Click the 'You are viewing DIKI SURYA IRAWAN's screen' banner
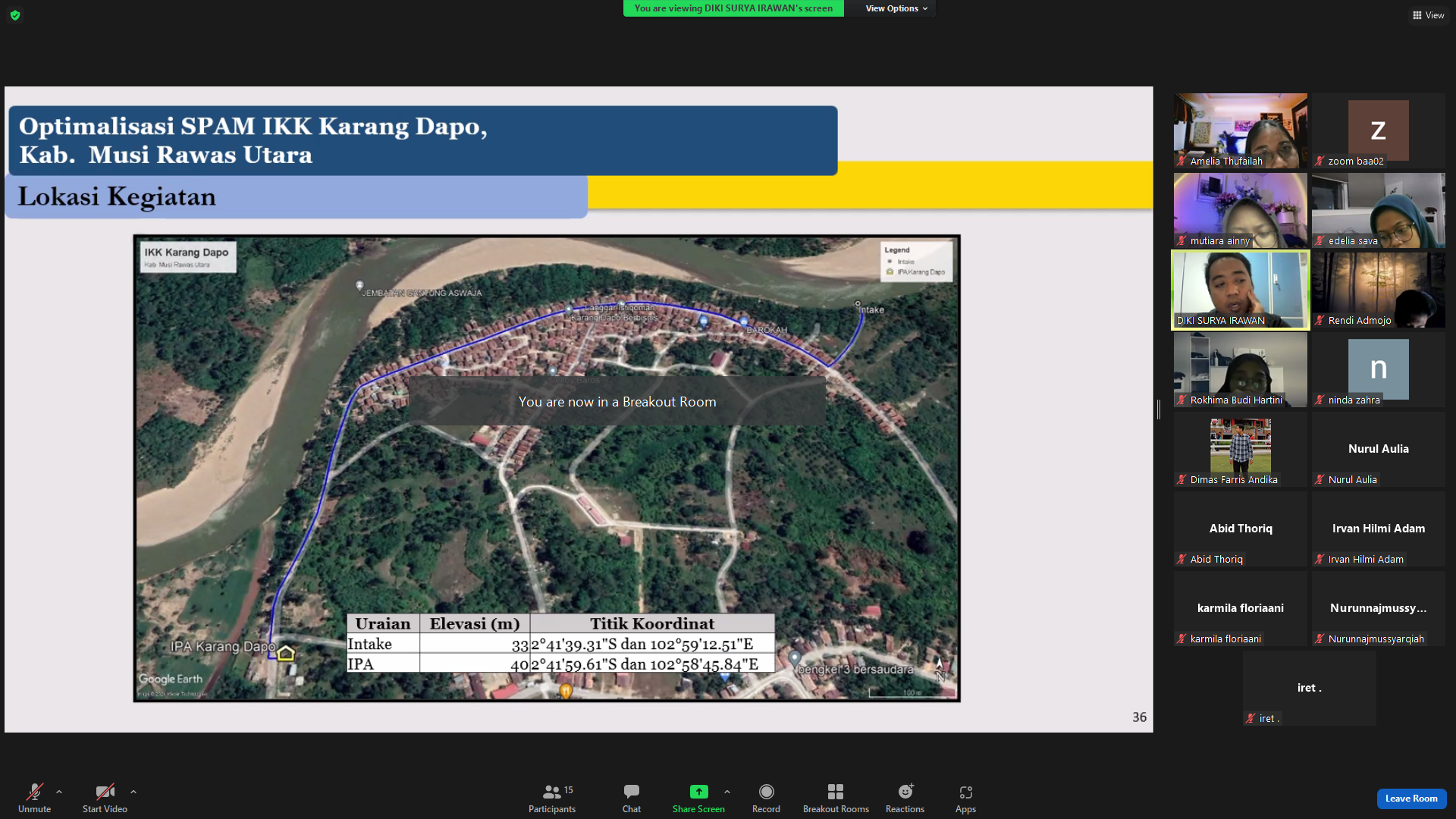Viewport: 1456px width, 819px height. (x=733, y=8)
